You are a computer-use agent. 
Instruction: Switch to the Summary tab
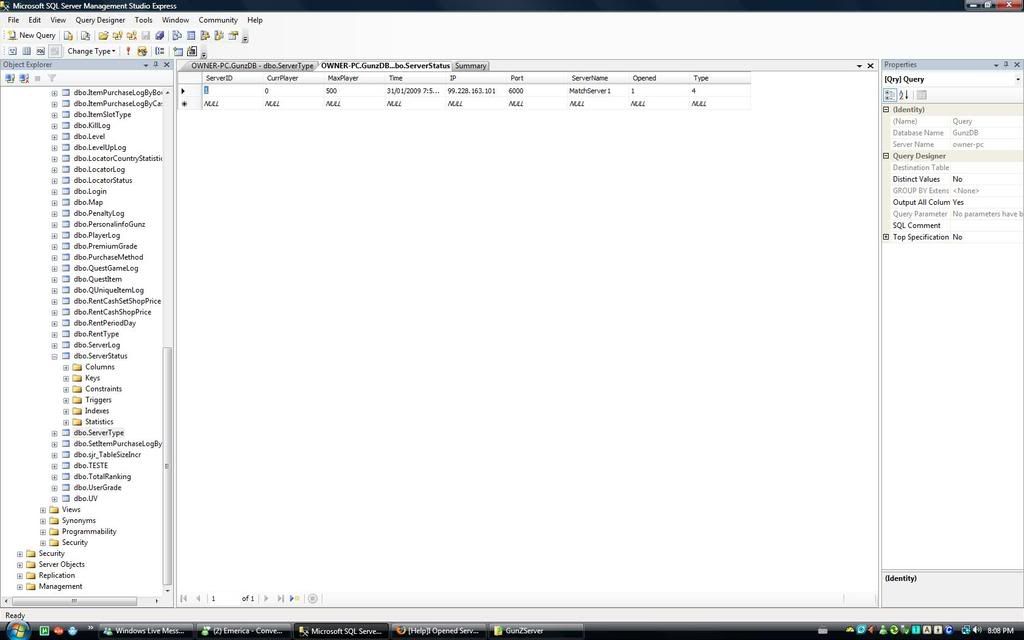[470, 66]
